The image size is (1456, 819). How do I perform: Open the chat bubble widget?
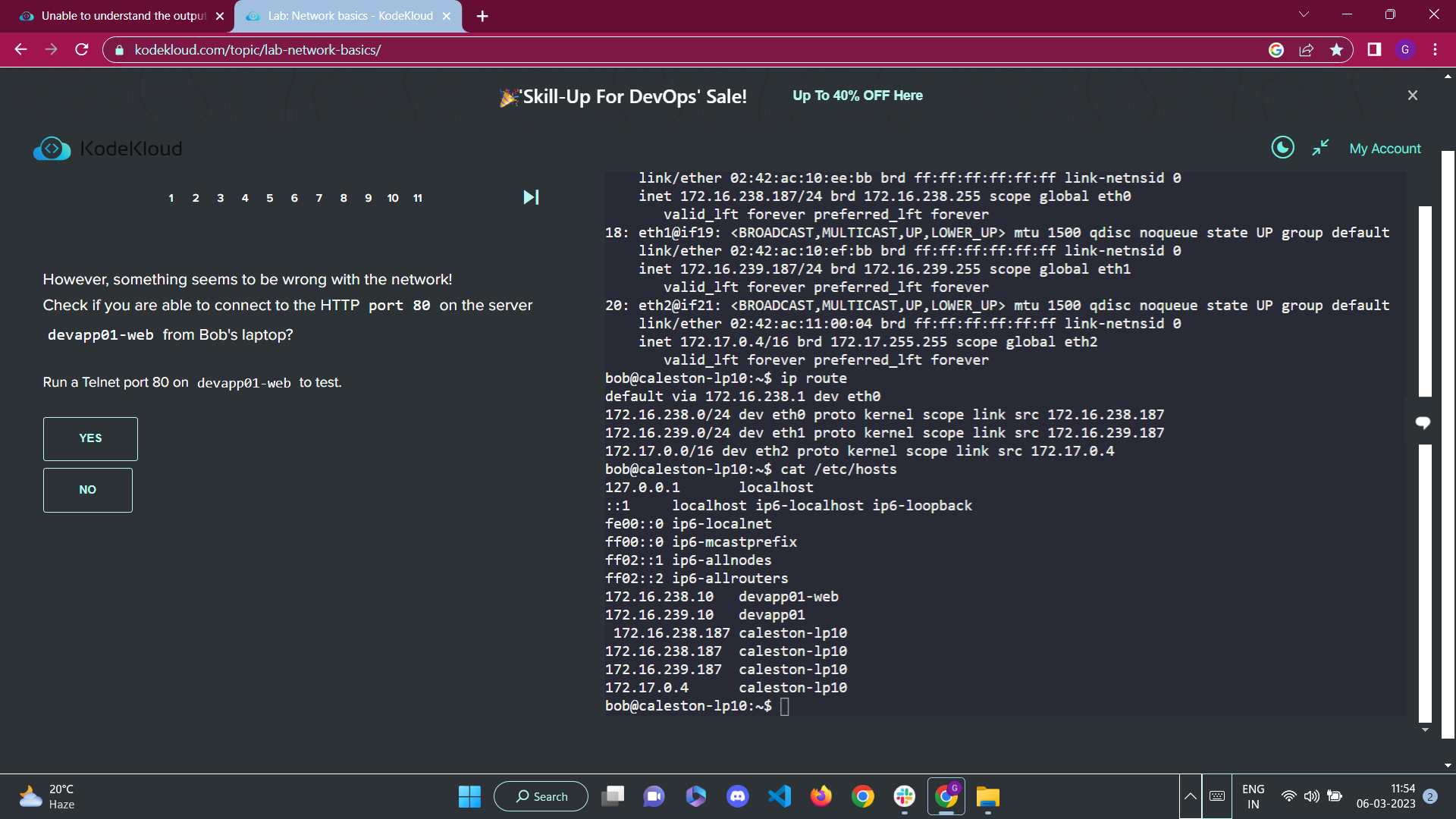[x=1423, y=422]
